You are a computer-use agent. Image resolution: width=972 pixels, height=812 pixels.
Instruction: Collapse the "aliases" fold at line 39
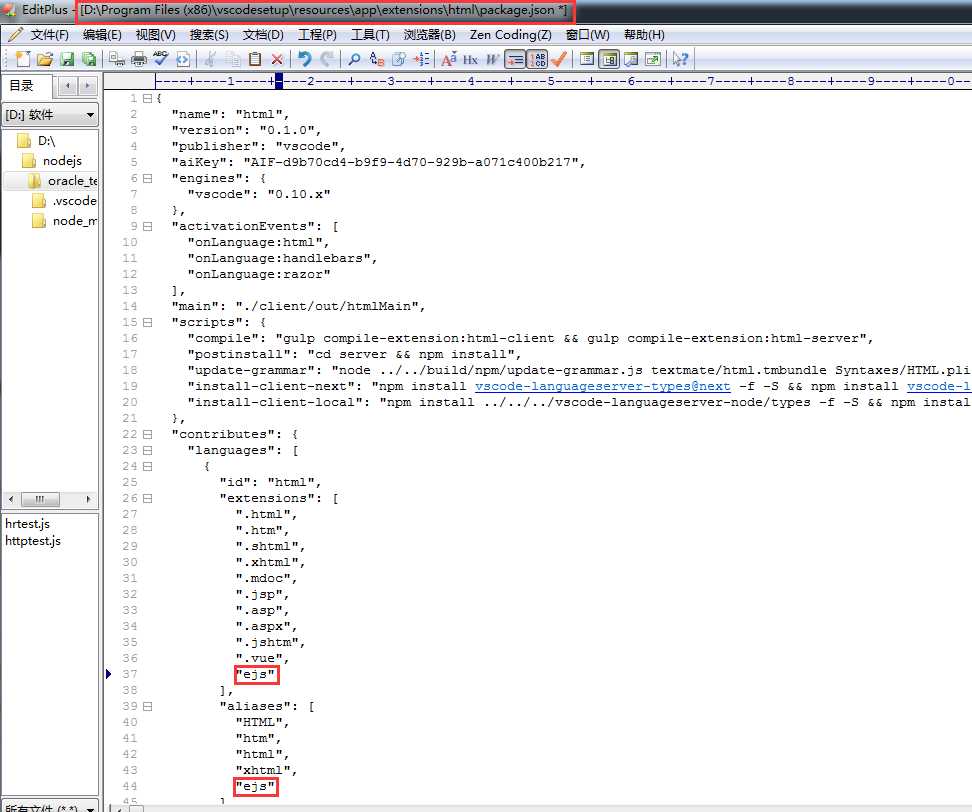[x=148, y=706]
